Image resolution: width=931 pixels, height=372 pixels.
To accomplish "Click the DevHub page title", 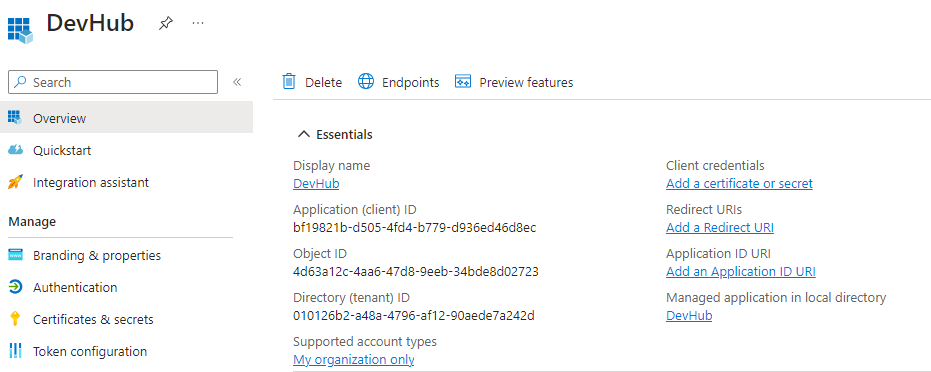I will point(90,23).
